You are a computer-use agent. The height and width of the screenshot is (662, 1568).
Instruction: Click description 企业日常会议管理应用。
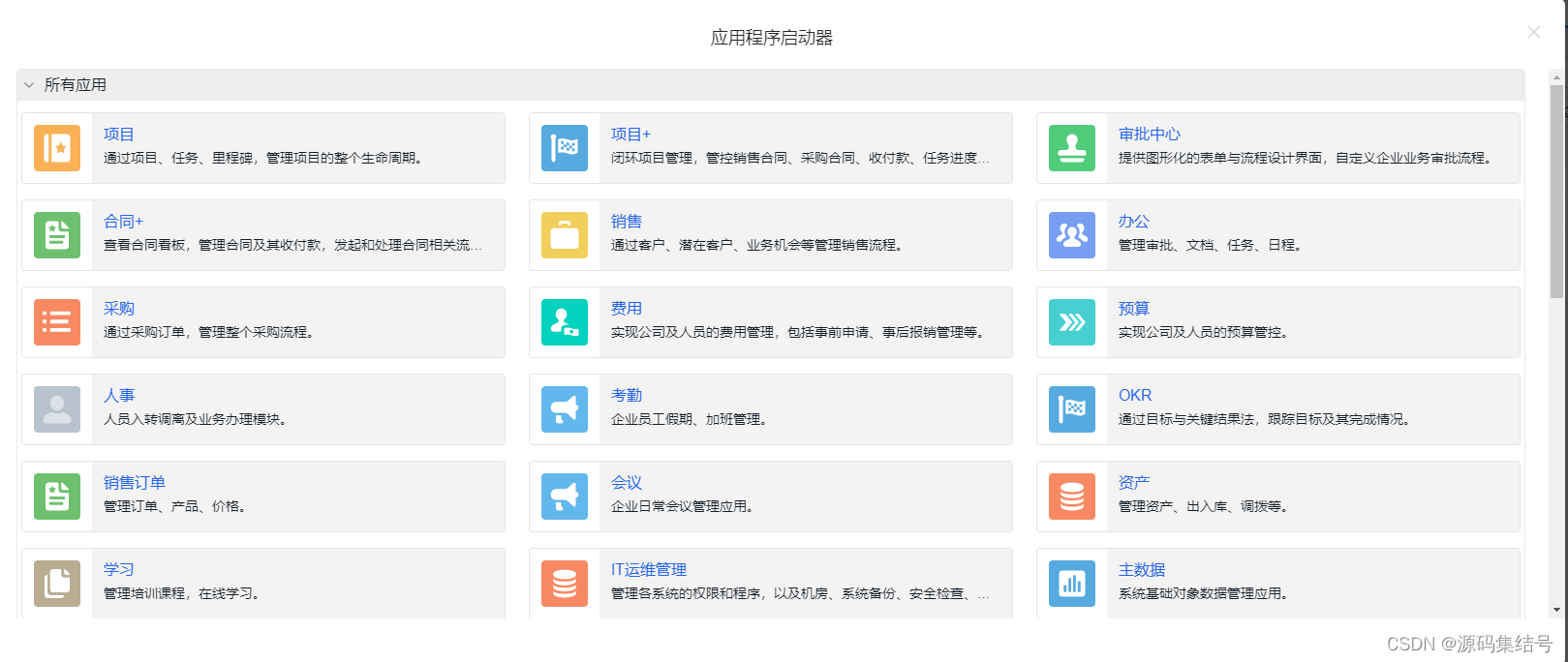point(683,506)
